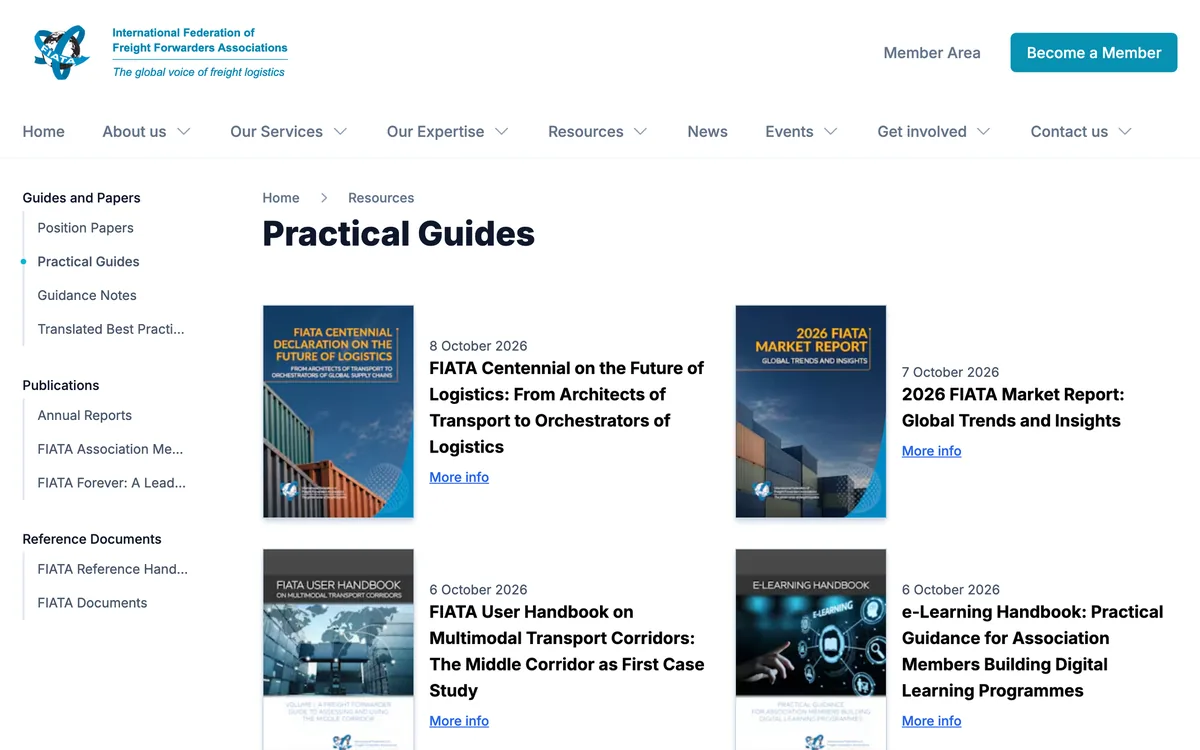Open Annual Reports in sidebar

click(x=84, y=416)
